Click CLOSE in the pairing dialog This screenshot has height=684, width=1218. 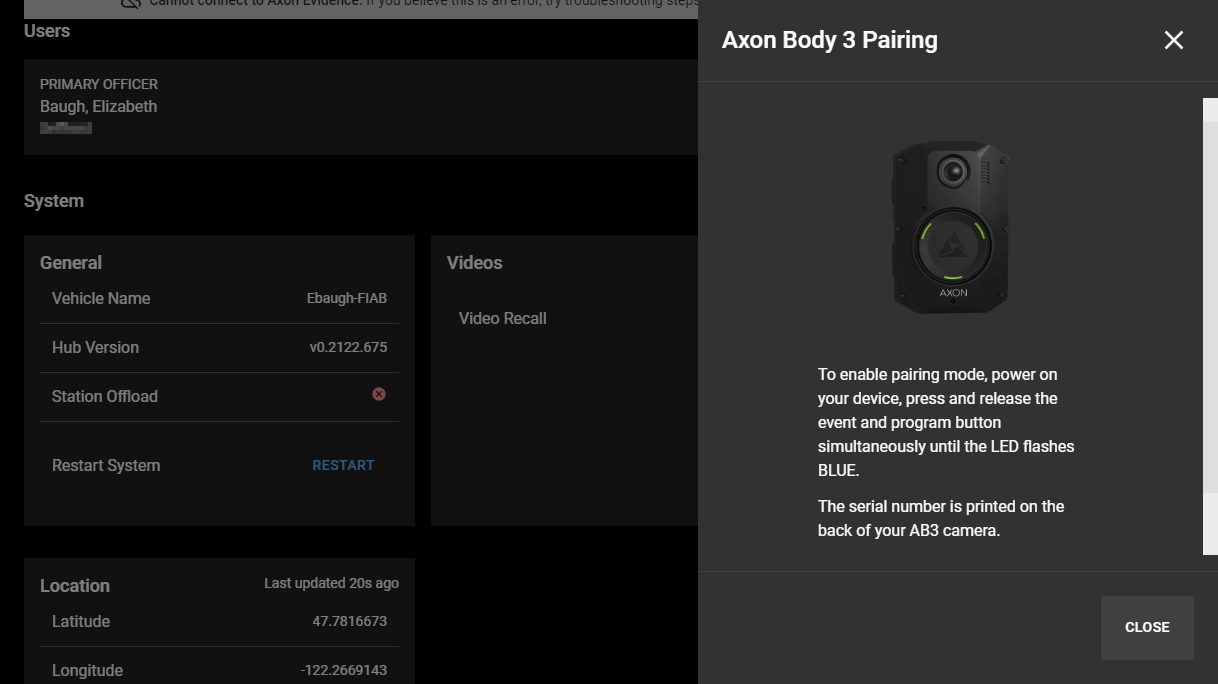pos(1146,627)
